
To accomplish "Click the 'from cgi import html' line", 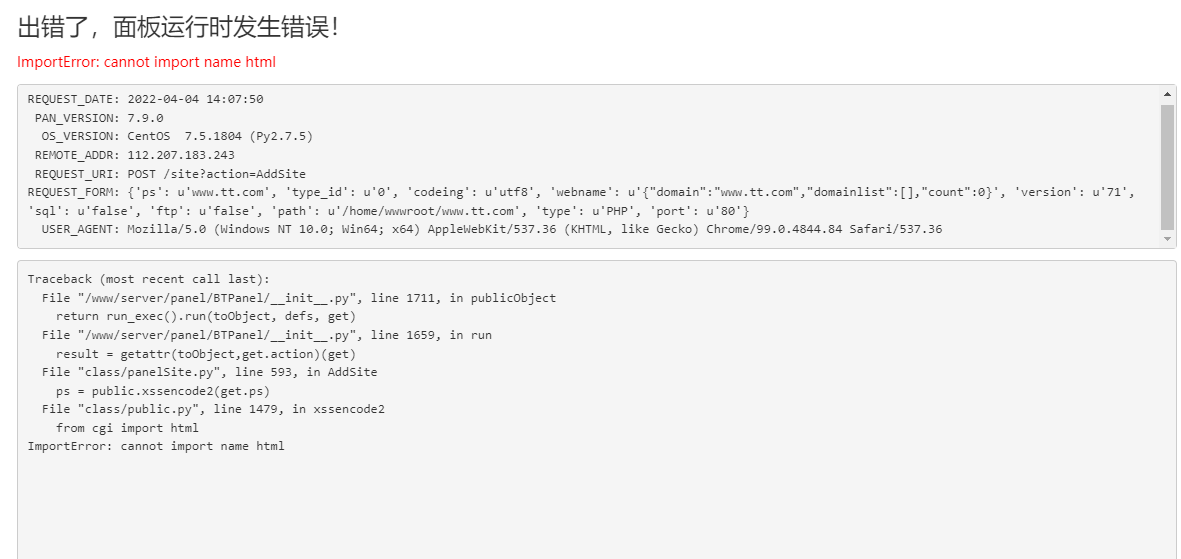I will 127,428.
